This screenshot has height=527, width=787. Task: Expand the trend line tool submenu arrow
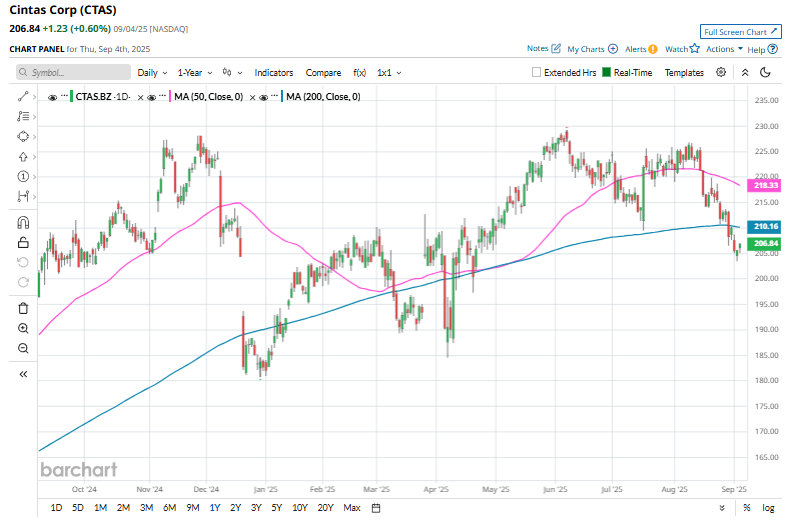tap(34, 96)
